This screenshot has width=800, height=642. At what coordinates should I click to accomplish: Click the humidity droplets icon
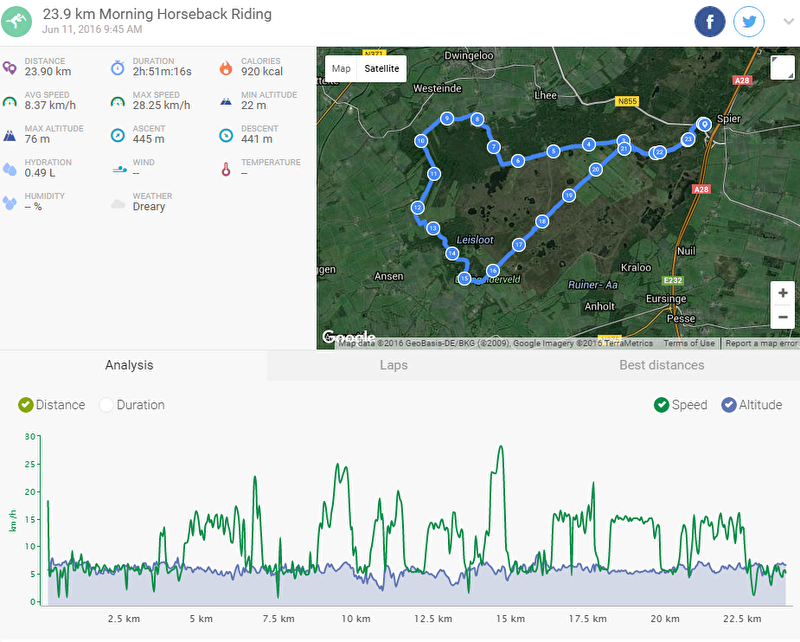[x=10, y=203]
